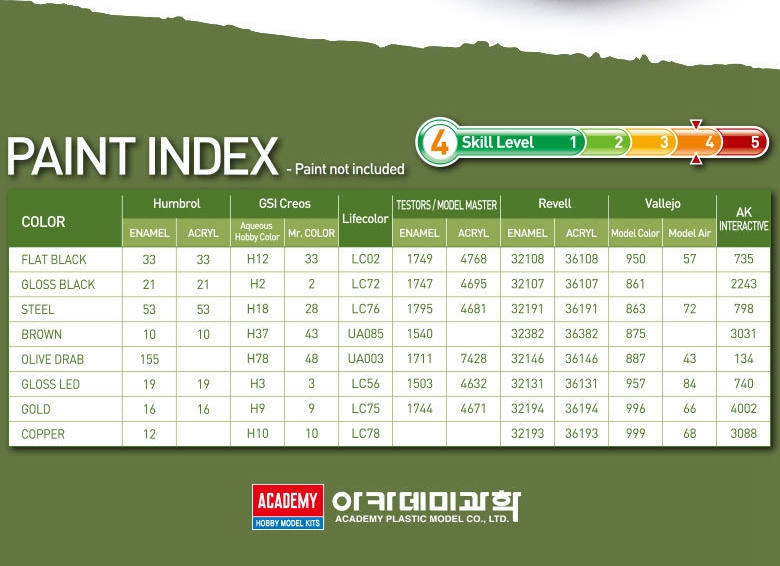Image resolution: width=780 pixels, height=566 pixels.
Task: Select skill level 4 orange segment
Action: point(697,142)
